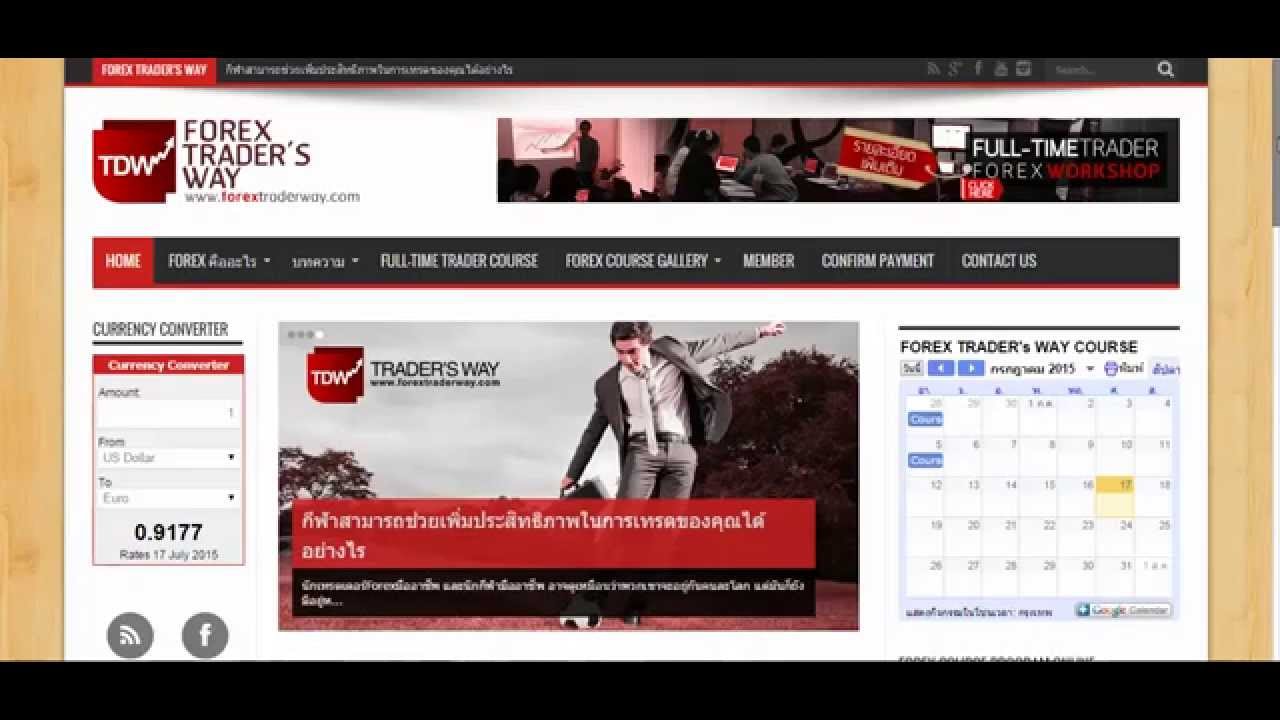
Task: Click the Amount field in Currency Converter
Action: (168, 413)
